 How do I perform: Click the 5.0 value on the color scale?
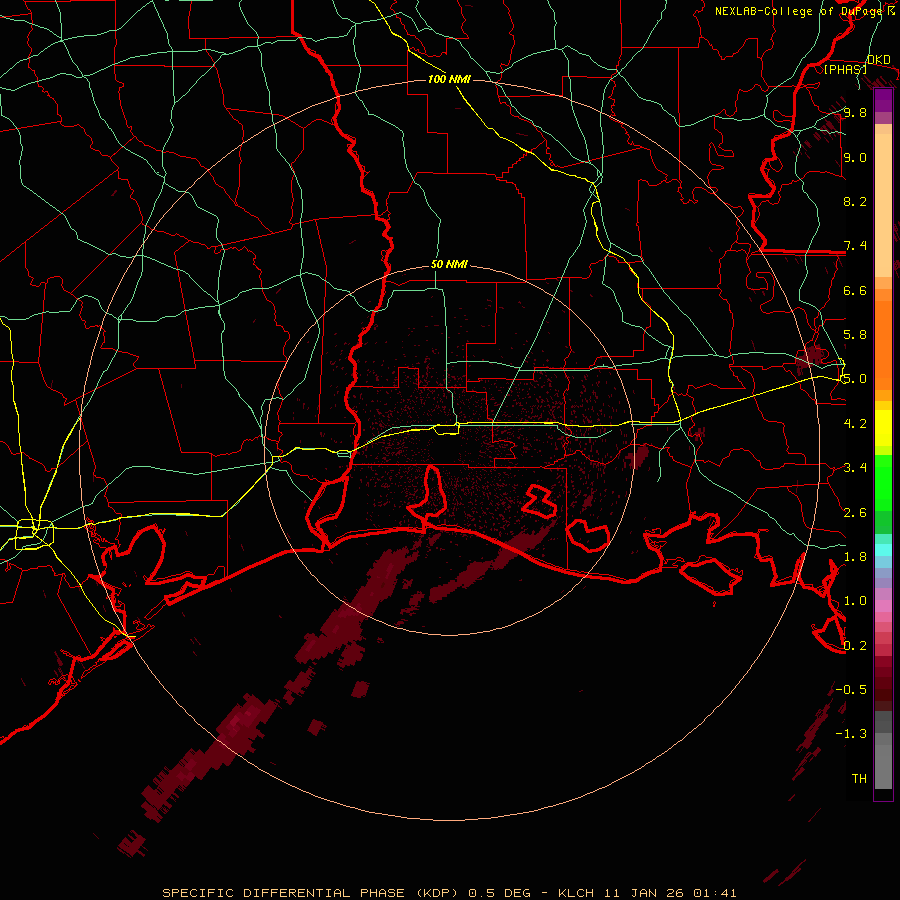pyautogui.click(x=855, y=379)
